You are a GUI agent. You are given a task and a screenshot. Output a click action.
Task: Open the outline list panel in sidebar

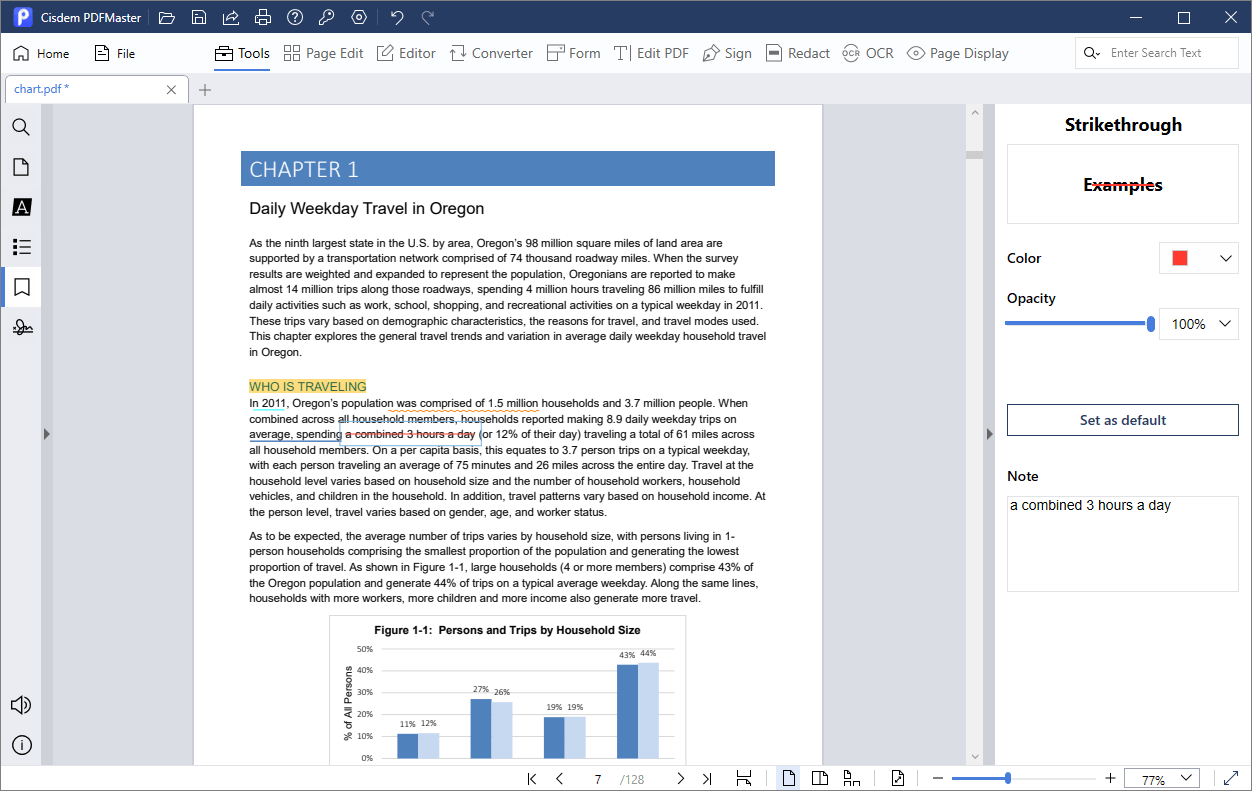(20, 247)
